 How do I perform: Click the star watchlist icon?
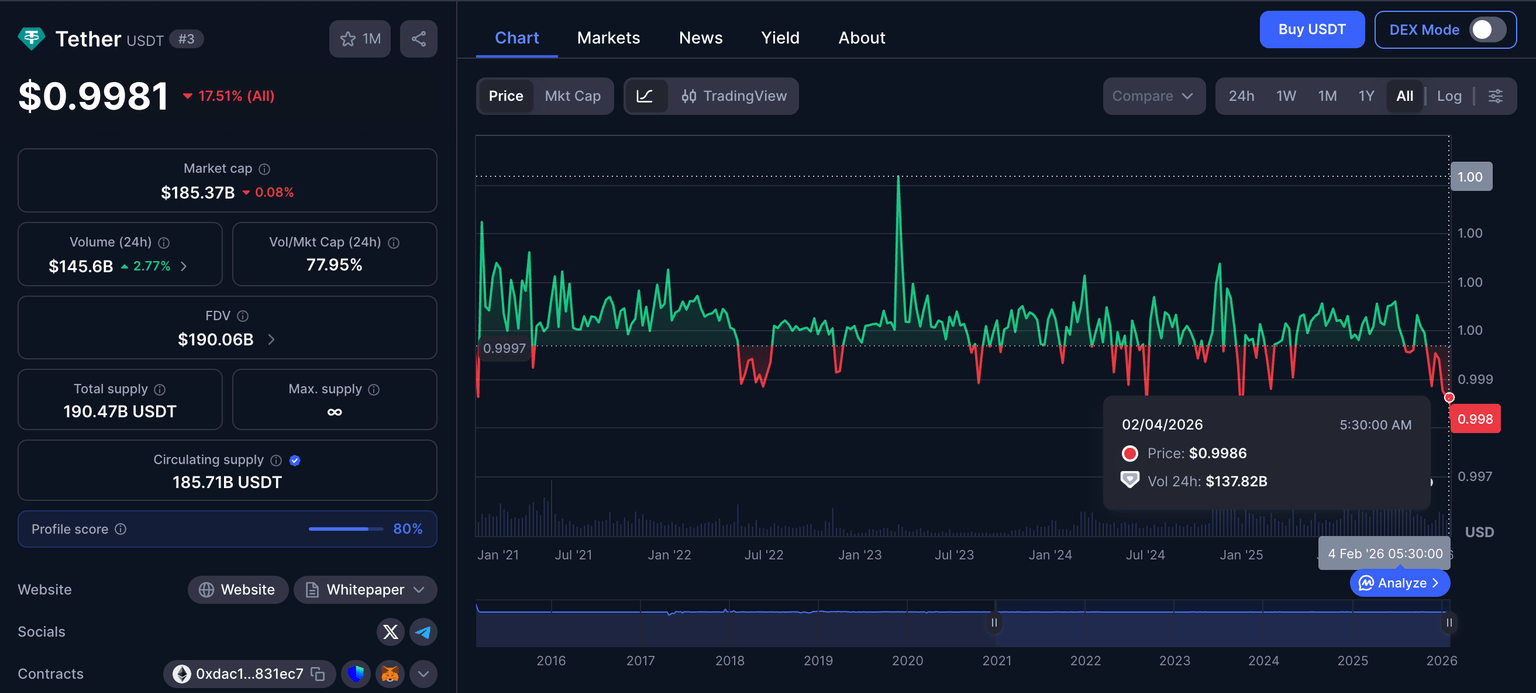[x=348, y=39]
